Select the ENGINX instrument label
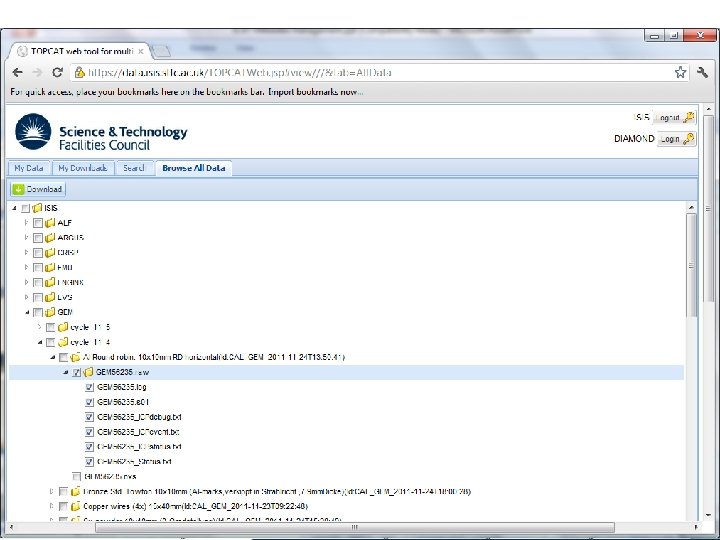Viewport: 720px width, 540px height. tap(70, 282)
